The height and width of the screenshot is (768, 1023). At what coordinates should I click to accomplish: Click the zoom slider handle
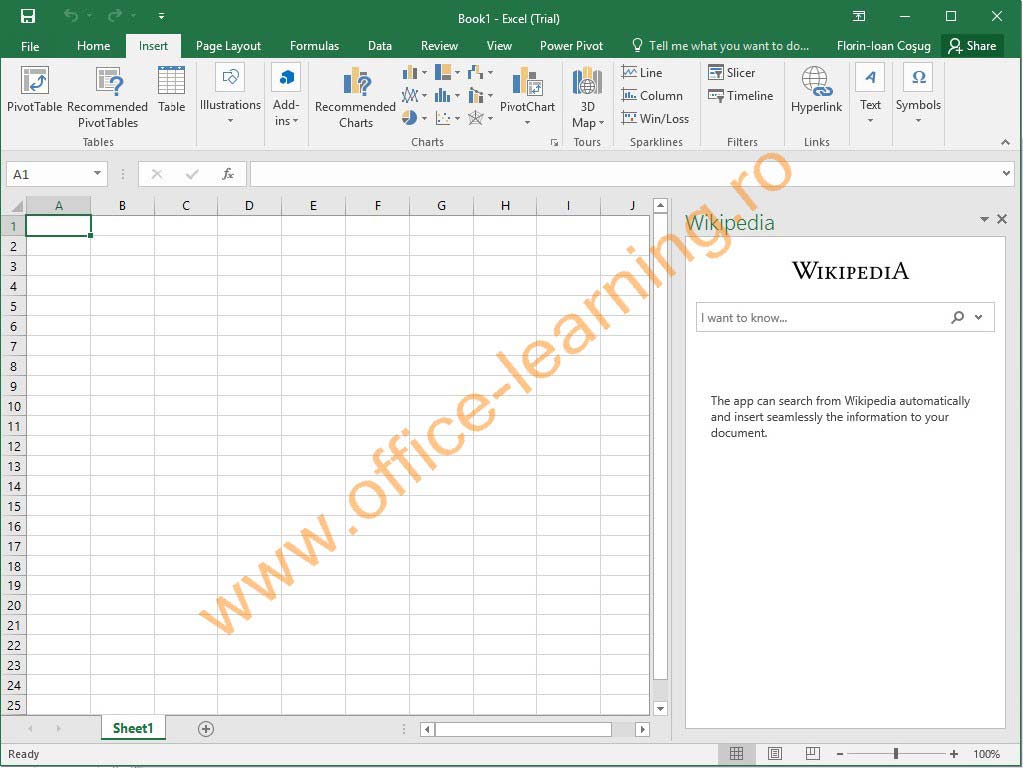[896, 754]
